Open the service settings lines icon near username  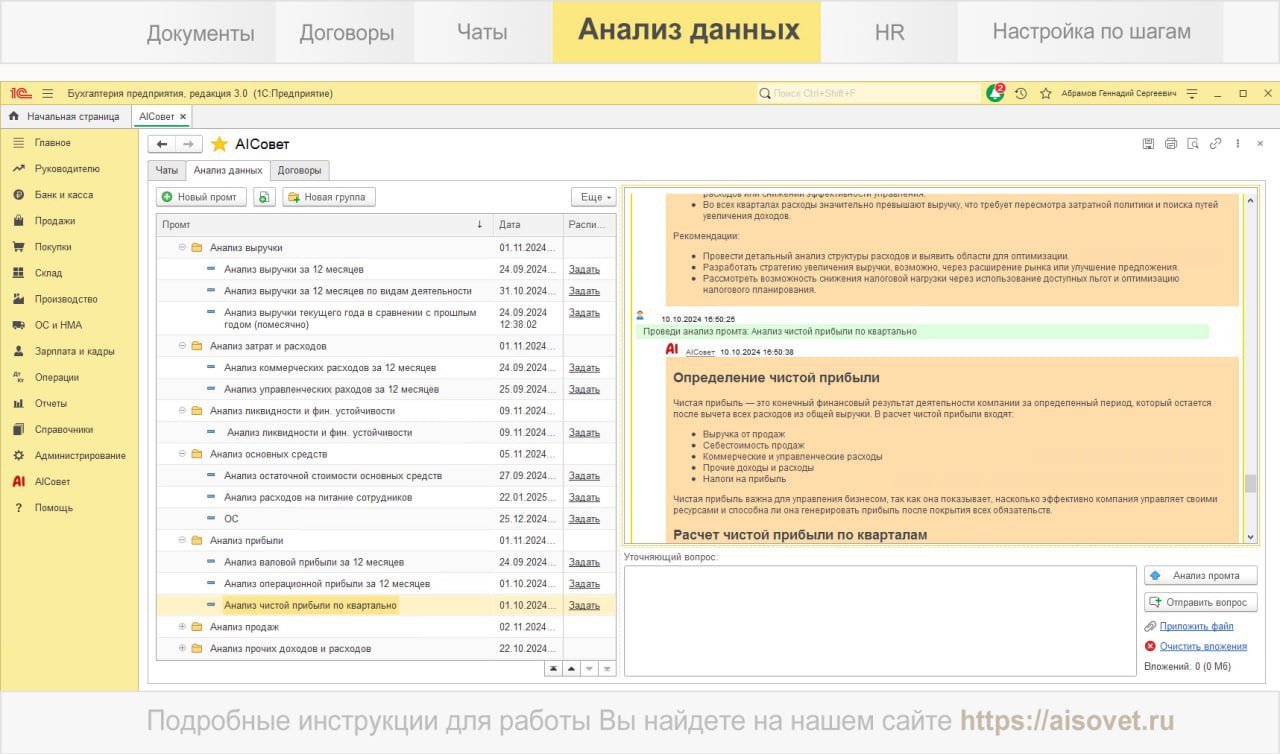coord(1191,93)
